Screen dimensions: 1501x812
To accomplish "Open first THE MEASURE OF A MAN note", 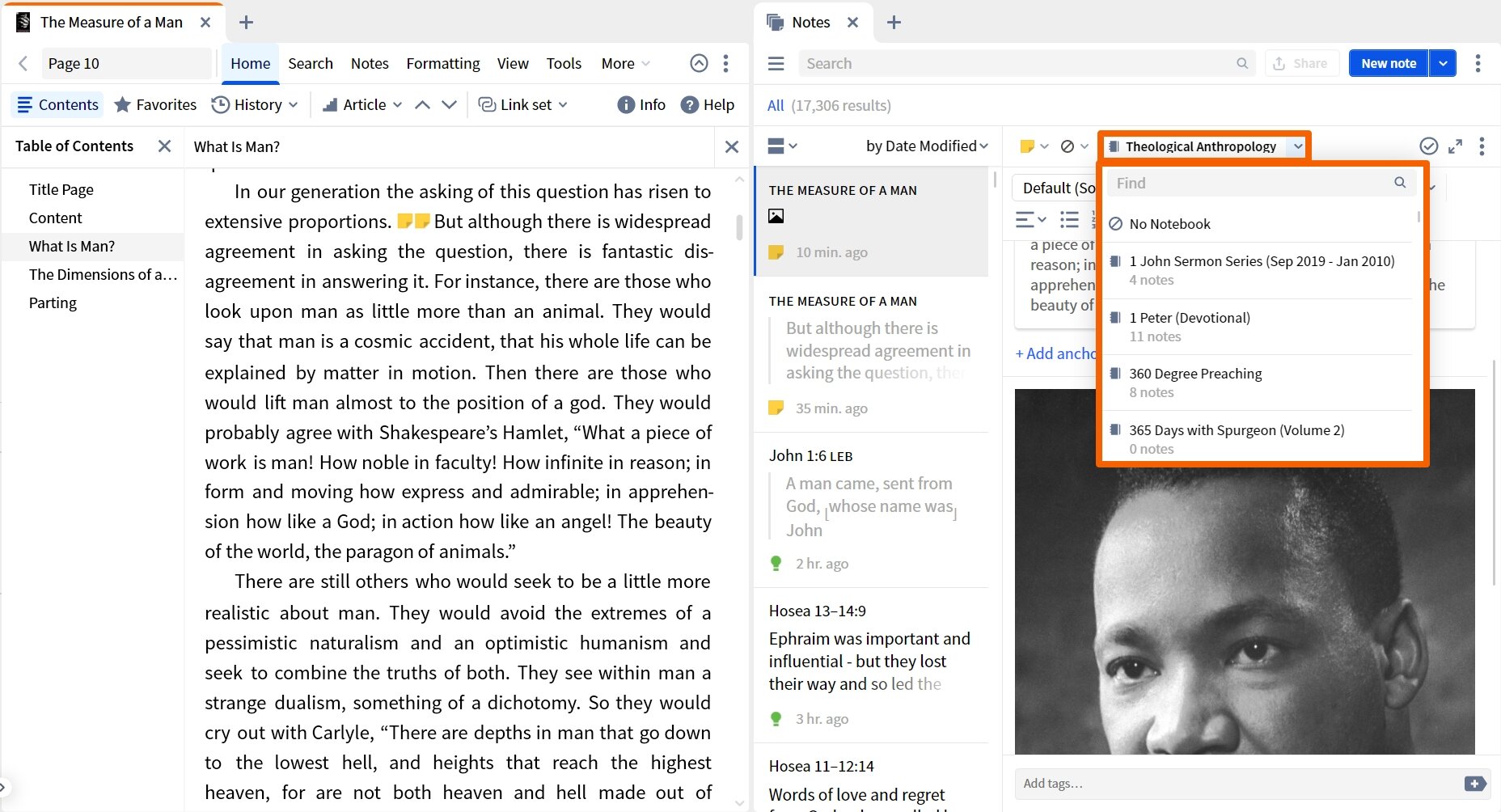I will pyautogui.click(x=872, y=222).
